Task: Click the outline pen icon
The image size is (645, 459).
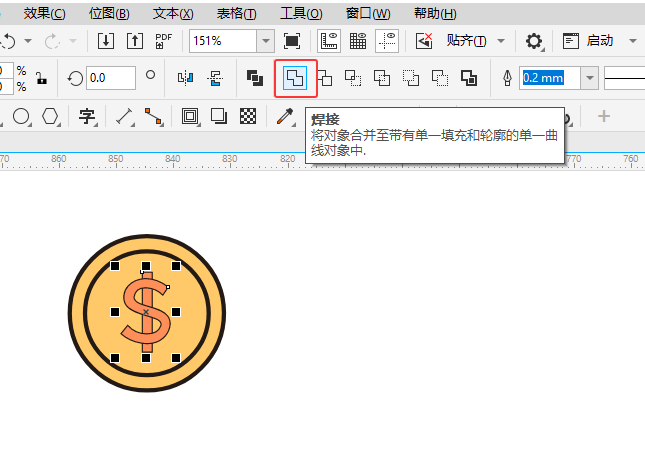Action: tap(508, 78)
